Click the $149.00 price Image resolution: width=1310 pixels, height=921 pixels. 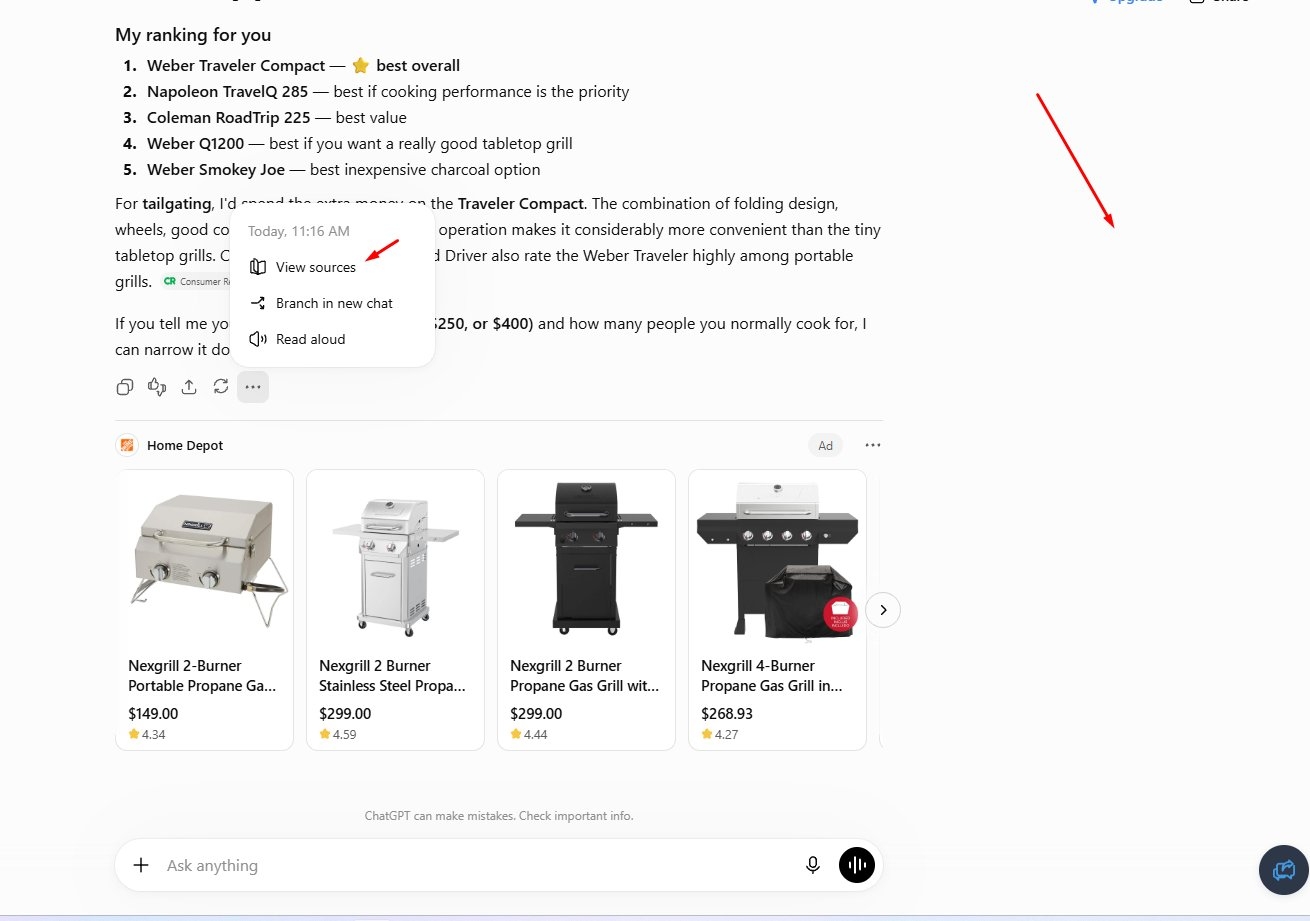click(153, 714)
